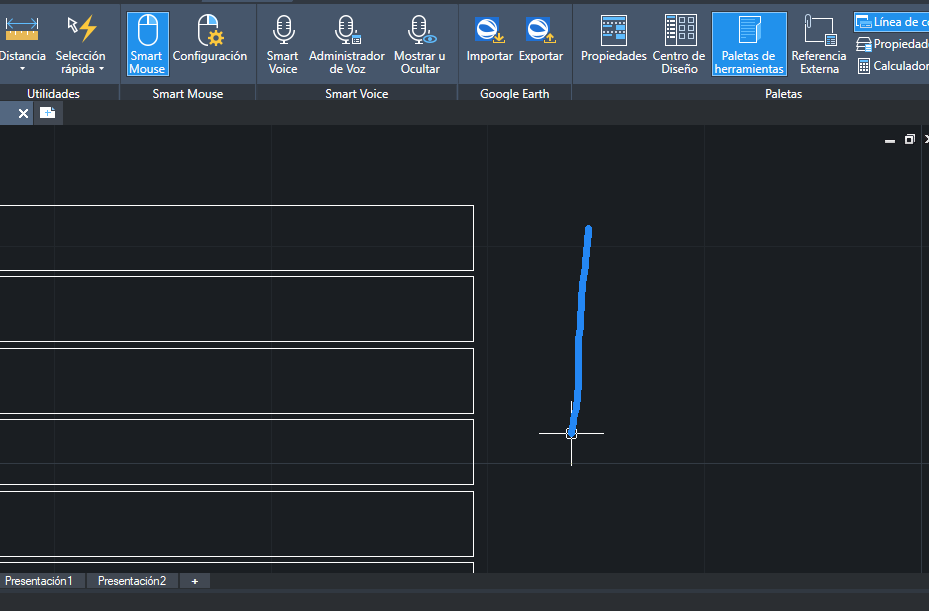Open the Distancia dropdown arrow
929x611 pixels.
click(23, 69)
